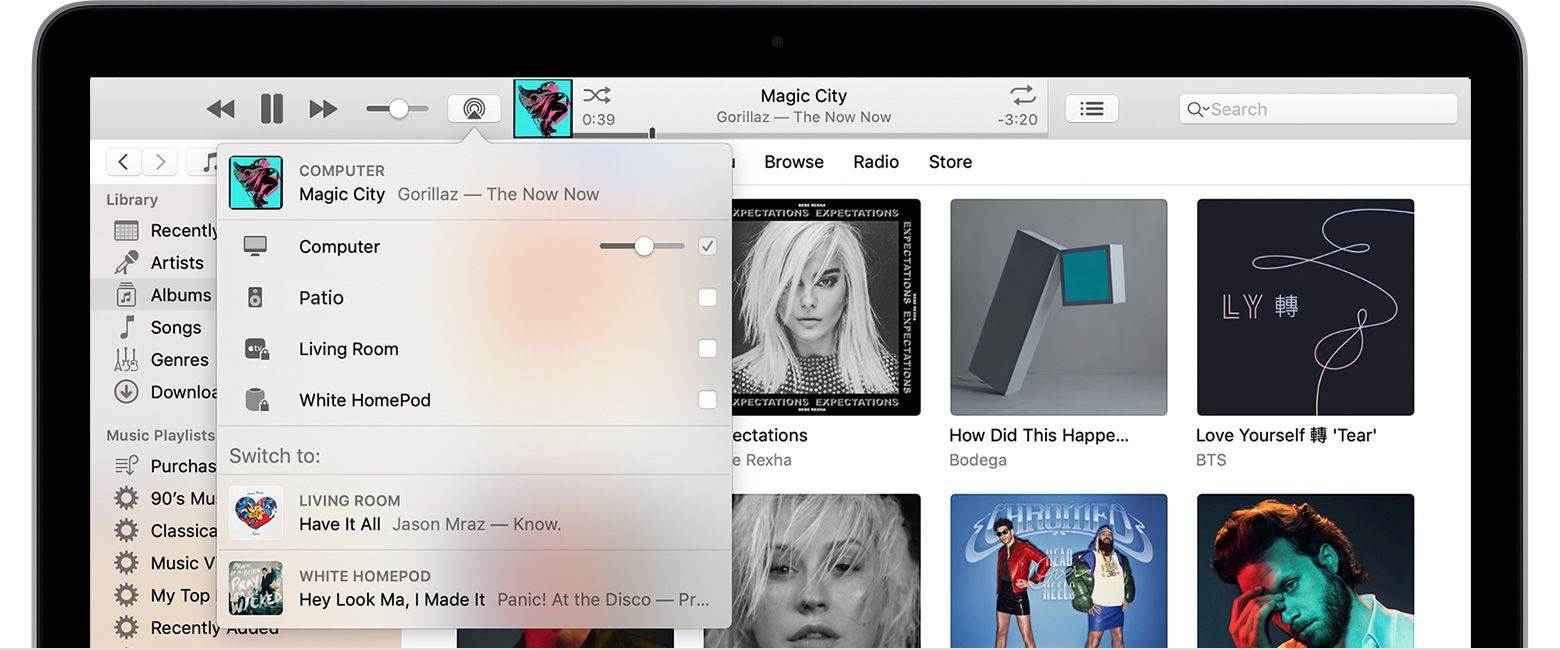Adjust the Computer speaker volume slider
This screenshot has width=1560, height=650.
[642, 246]
